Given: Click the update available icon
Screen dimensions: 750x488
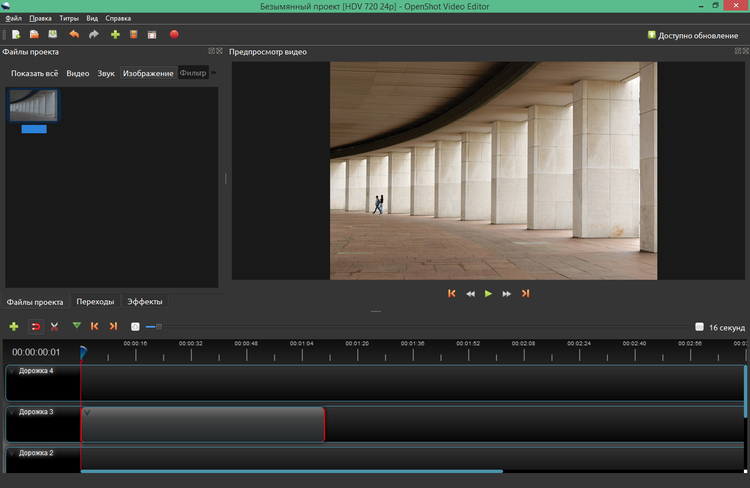Looking at the screenshot, I should tap(651, 35).
